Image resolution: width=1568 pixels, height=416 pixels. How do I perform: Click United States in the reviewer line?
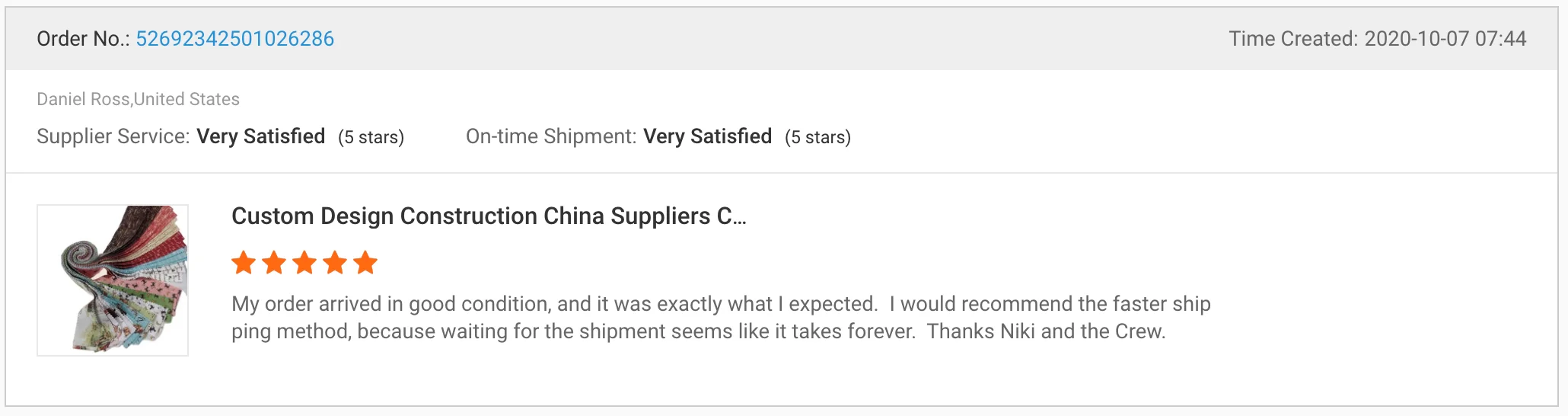(x=187, y=99)
